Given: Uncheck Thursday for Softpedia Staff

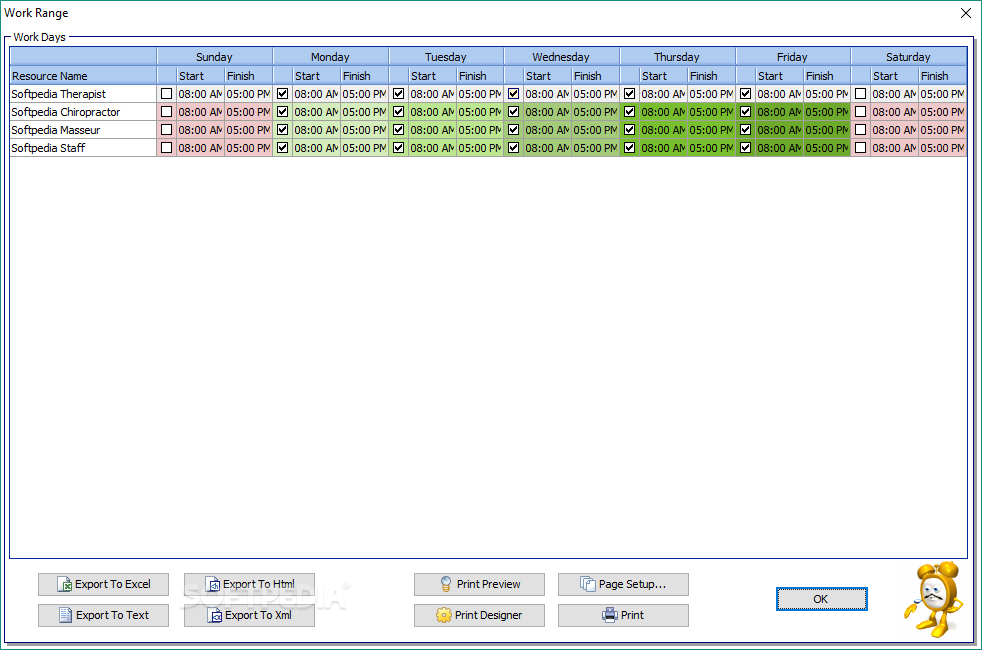Looking at the screenshot, I should tap(629, 148).
